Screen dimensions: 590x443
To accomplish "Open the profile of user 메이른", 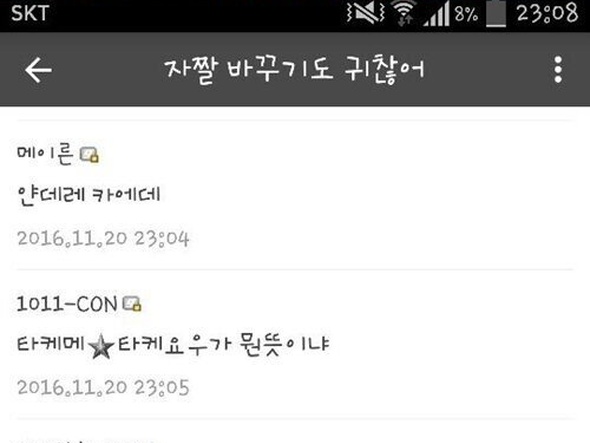I will coord(45,154).
